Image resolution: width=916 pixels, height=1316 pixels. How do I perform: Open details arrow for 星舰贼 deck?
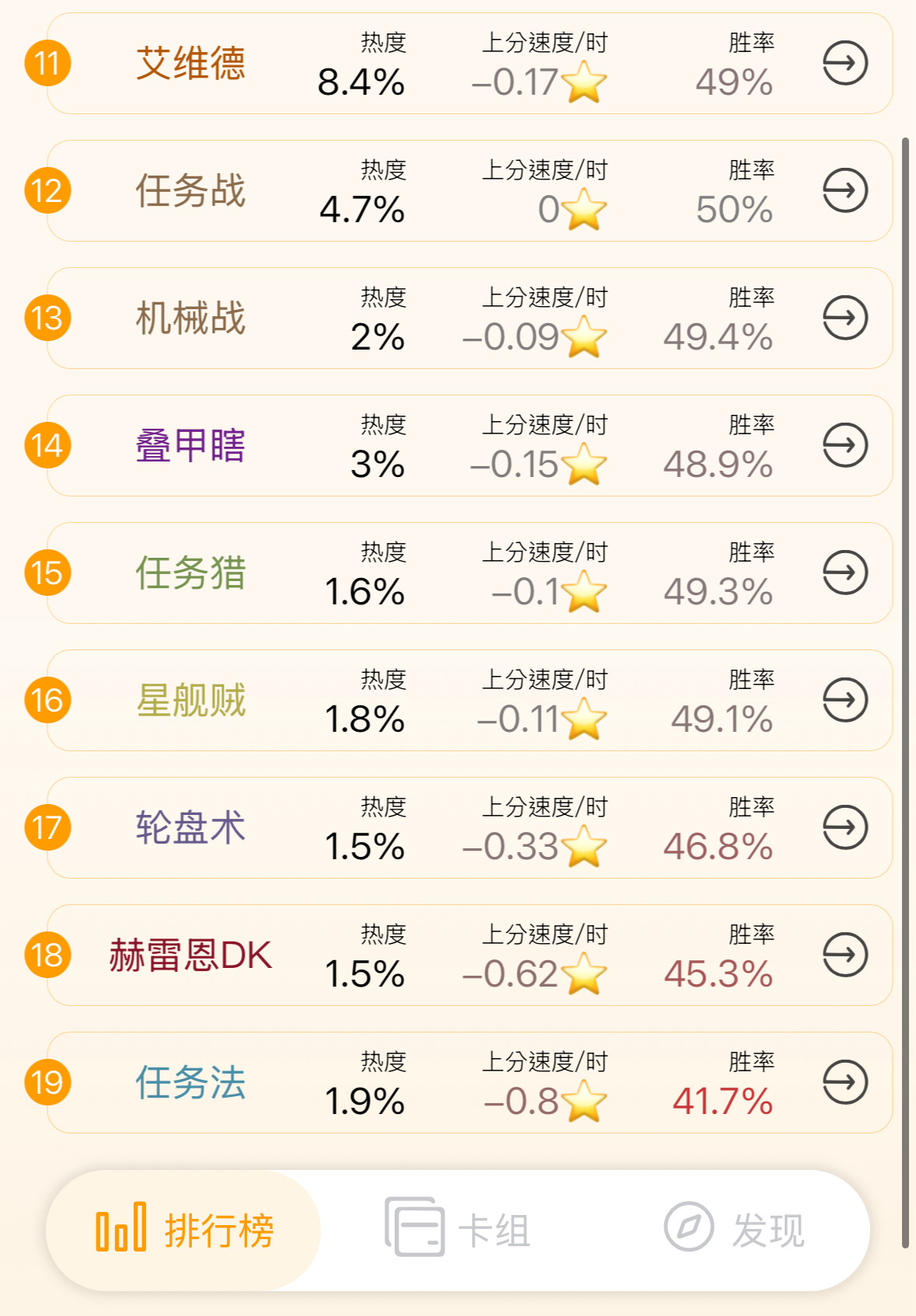tap(845, 700)
